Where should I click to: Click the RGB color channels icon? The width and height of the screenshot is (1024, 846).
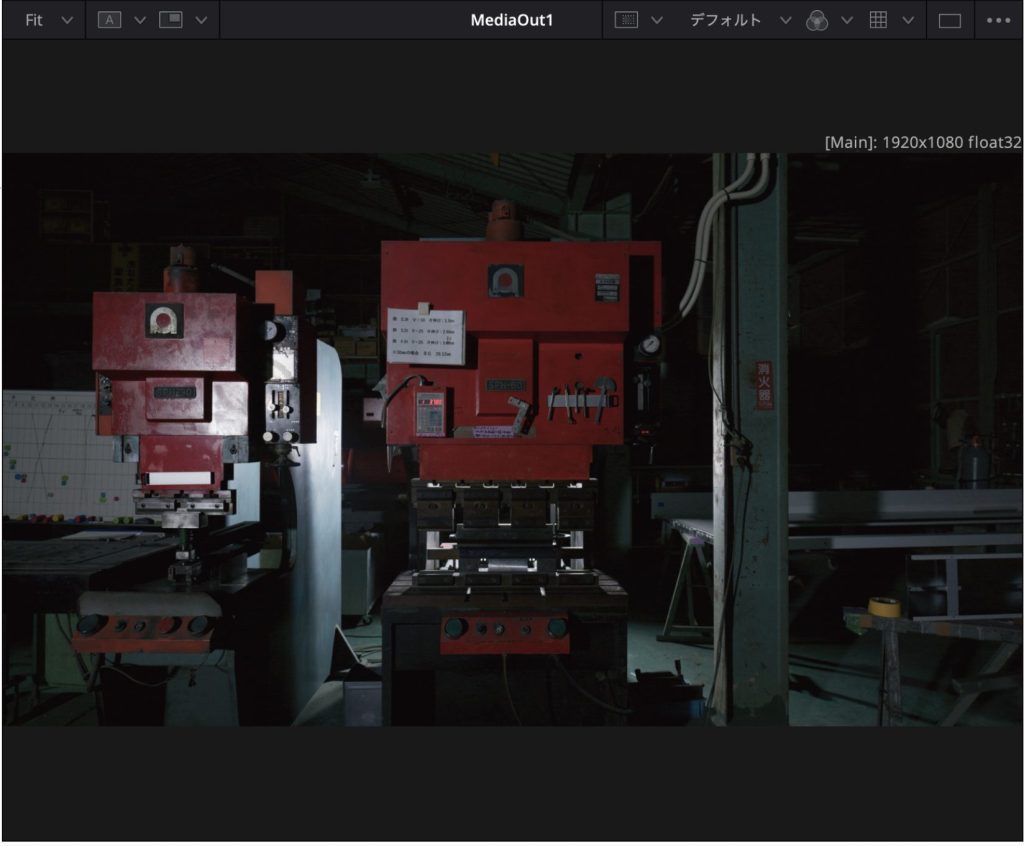click(817, 21)
